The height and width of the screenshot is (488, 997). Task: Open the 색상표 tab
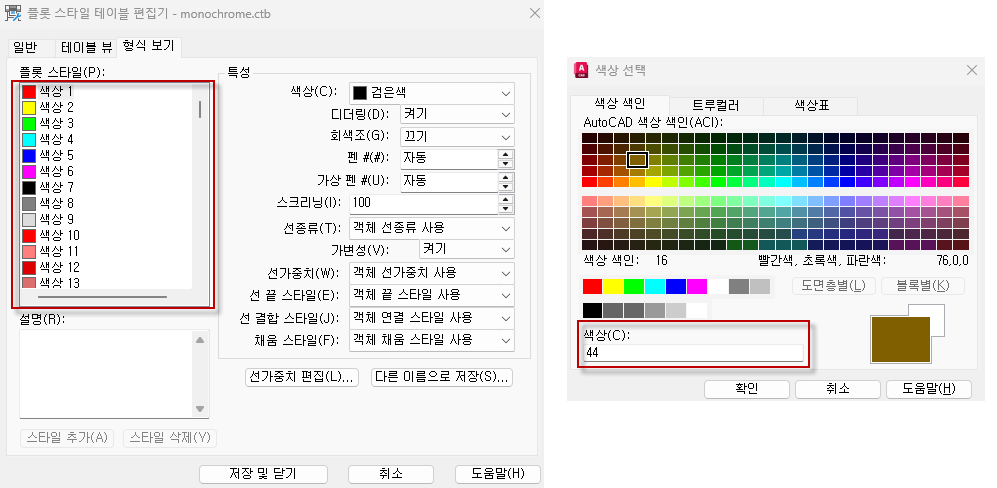[811, 106]
